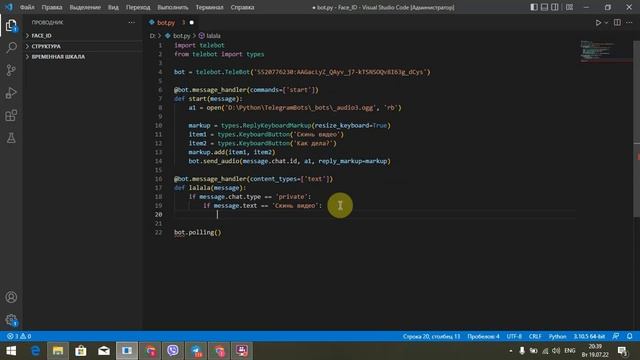Open the Вид menu
This screenshot has width=640, height=360.
(113, 7)
